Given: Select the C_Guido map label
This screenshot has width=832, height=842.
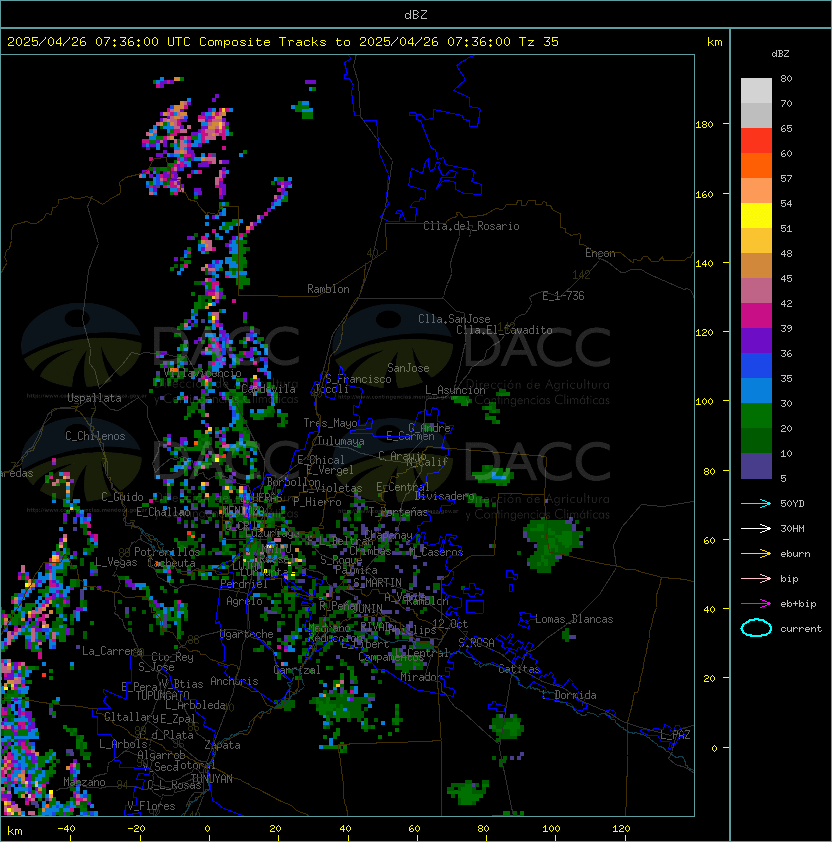Looking at the screenshot, I should coord(122,497).
